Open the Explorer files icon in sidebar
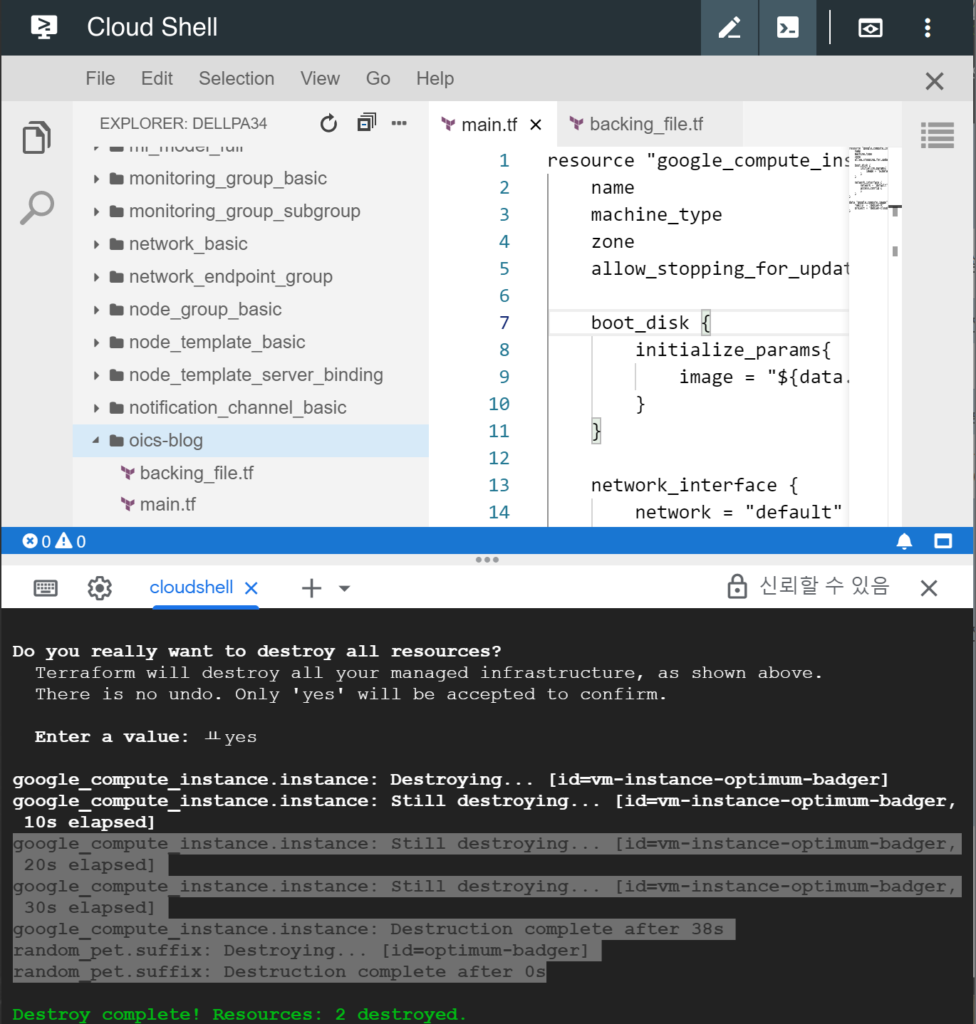 coord(37,138)
